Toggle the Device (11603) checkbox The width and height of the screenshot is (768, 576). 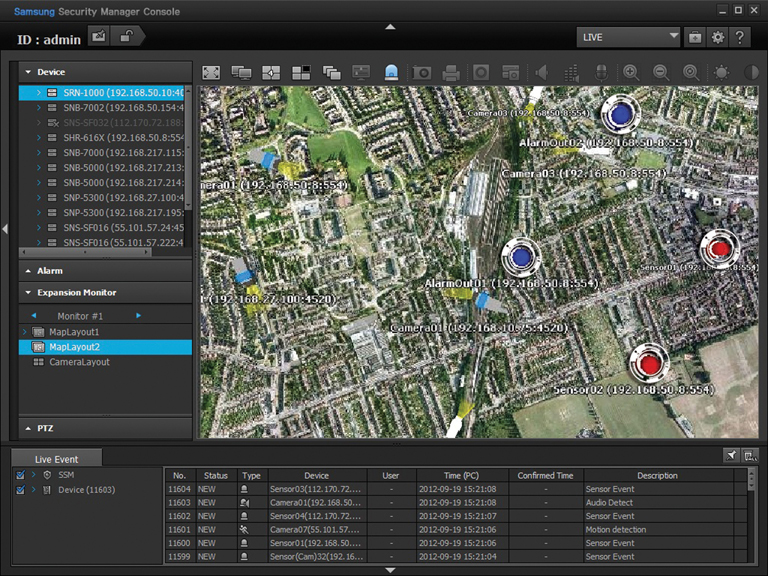pos(21,490)
